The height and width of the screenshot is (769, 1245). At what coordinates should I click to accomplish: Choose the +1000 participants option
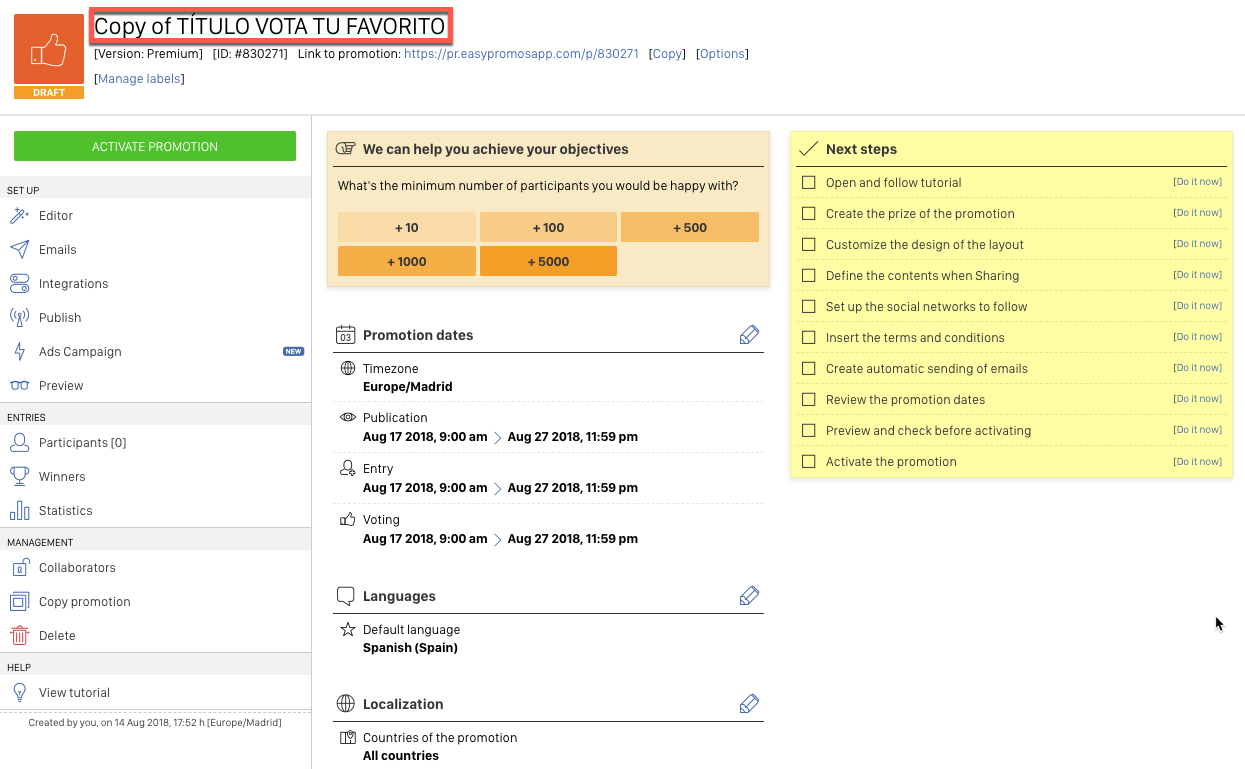[406, 261]
